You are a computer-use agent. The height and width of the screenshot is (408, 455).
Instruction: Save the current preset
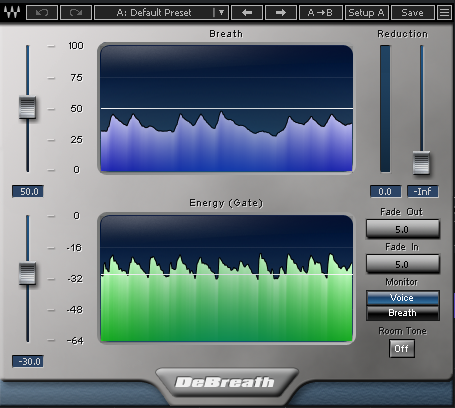point(412,13)
